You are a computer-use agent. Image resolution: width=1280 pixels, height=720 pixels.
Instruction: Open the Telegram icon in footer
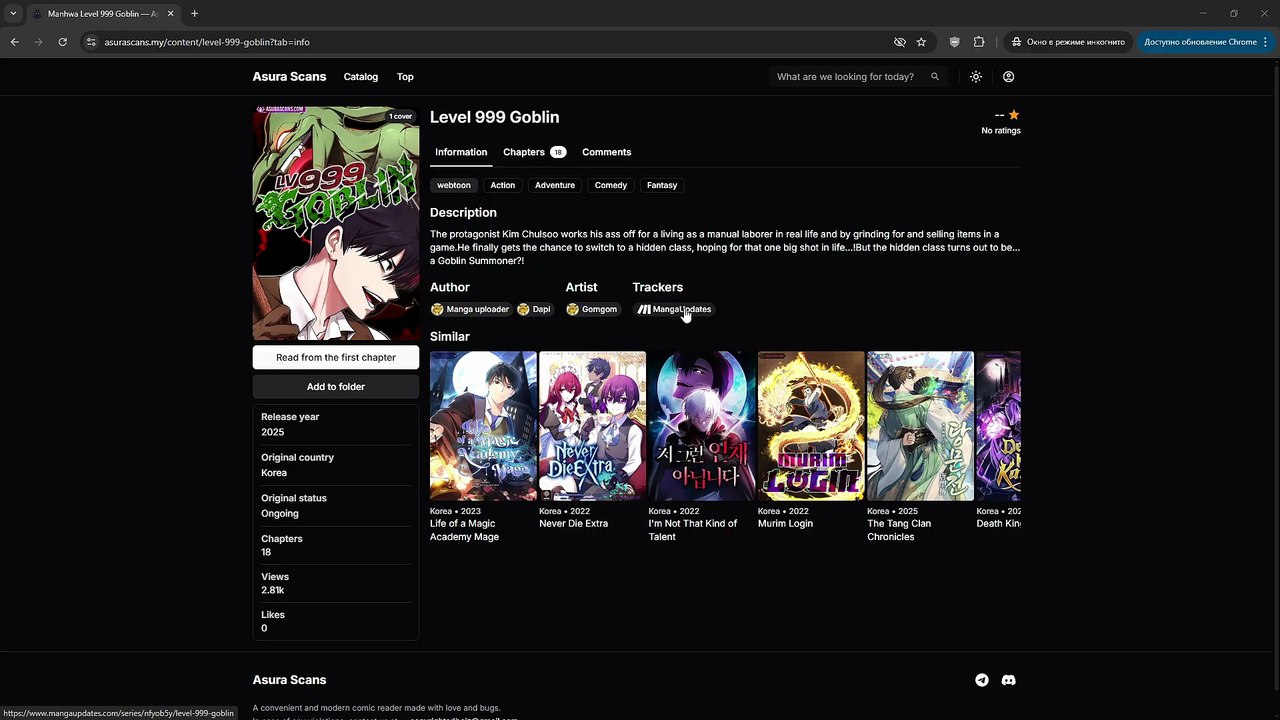pos(982,680)
